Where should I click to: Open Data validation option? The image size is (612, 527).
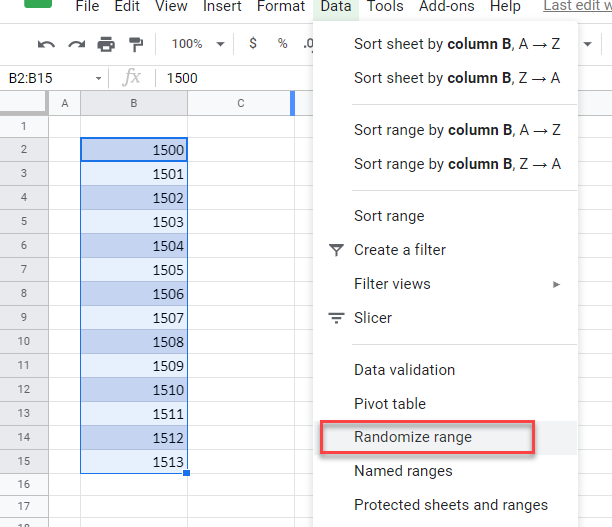point(404,370)
